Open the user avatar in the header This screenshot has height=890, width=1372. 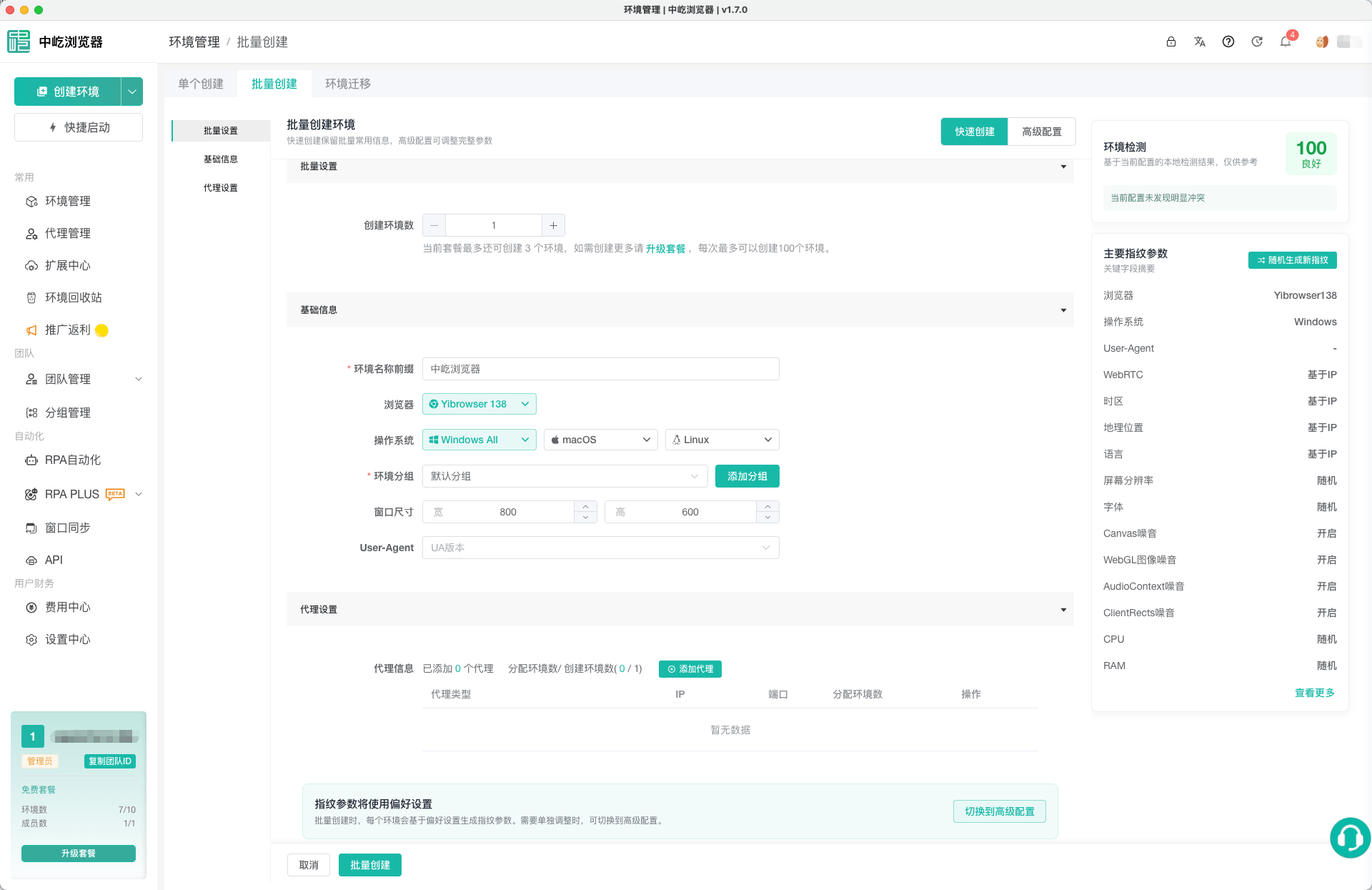(x=1322, y=41)
